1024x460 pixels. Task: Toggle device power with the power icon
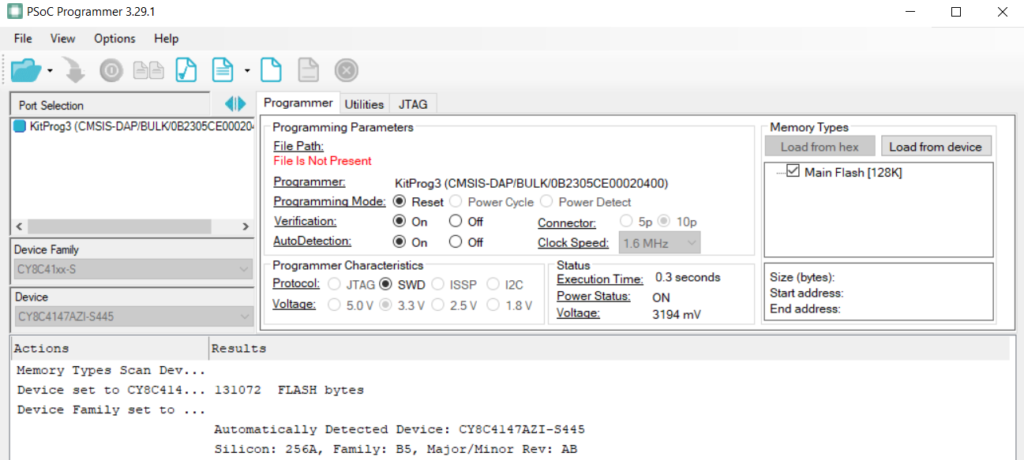point(111,71)
